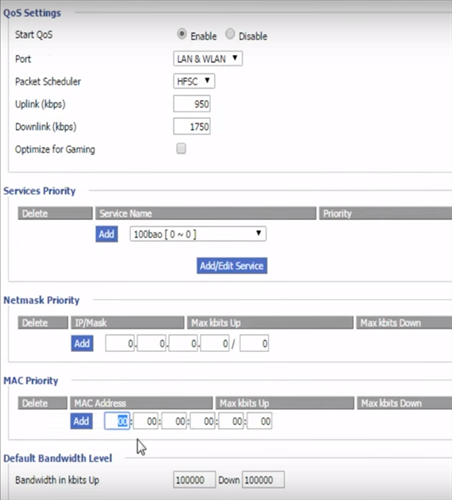Image resolution: width=452 pixels, height=500 pixels.
Task: Open the Port LAN & WLAN dropdown
Action: pyautogui.click(x=208, y=59)
